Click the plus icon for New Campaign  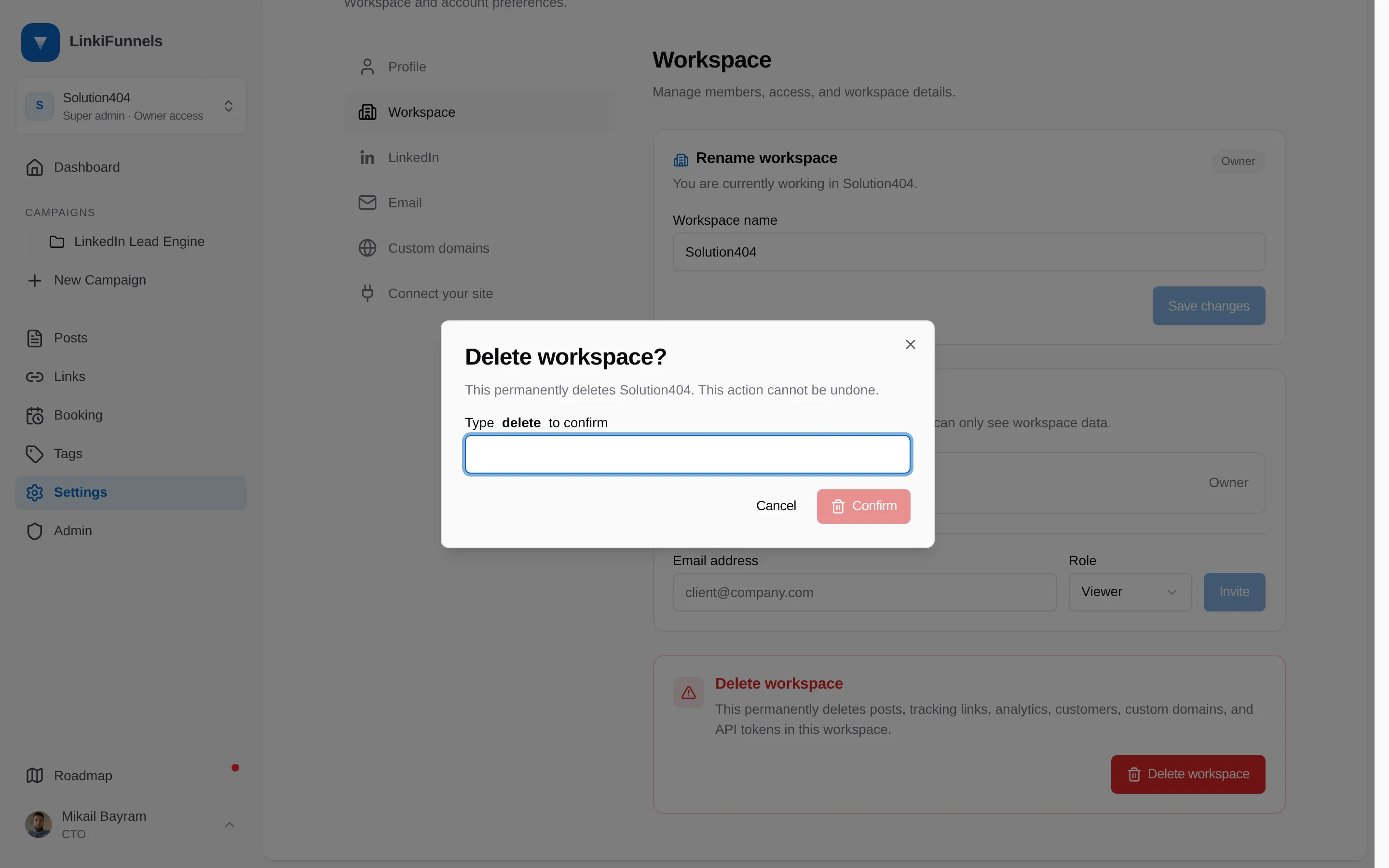click(34, 280)
